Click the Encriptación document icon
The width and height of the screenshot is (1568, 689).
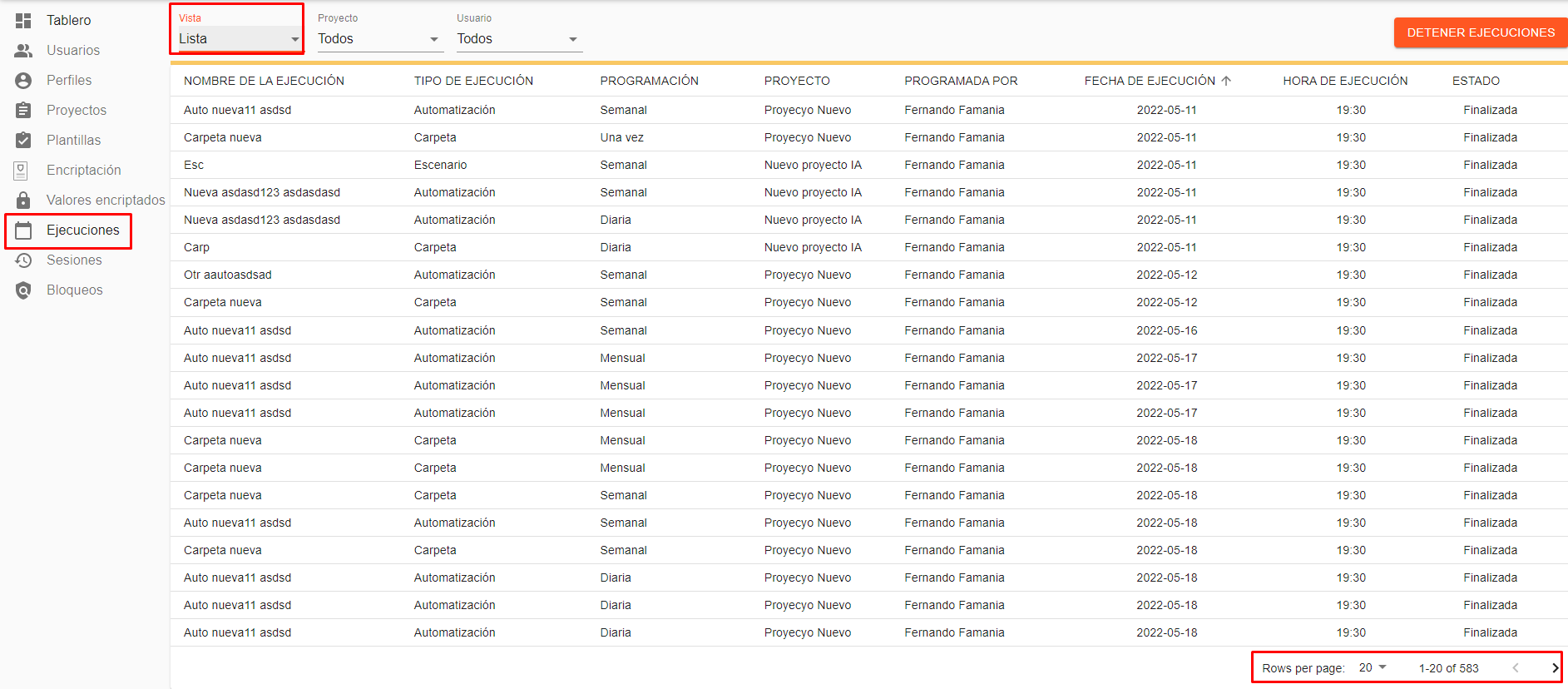pos(22,171)
